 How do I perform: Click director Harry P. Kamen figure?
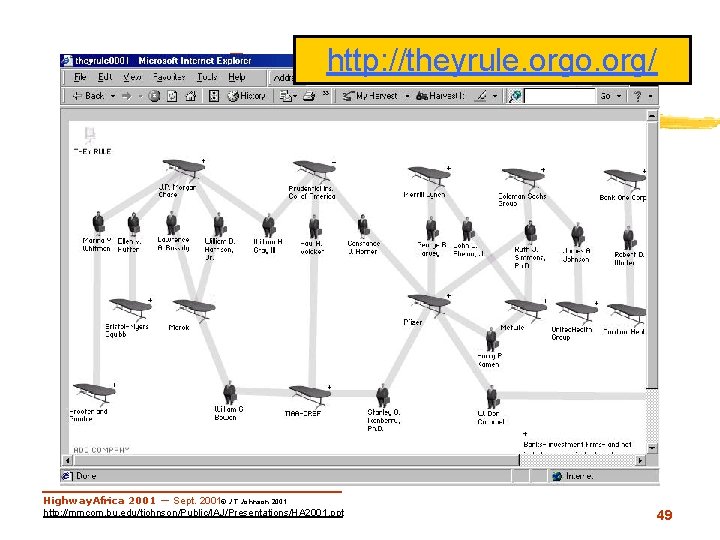491,340
